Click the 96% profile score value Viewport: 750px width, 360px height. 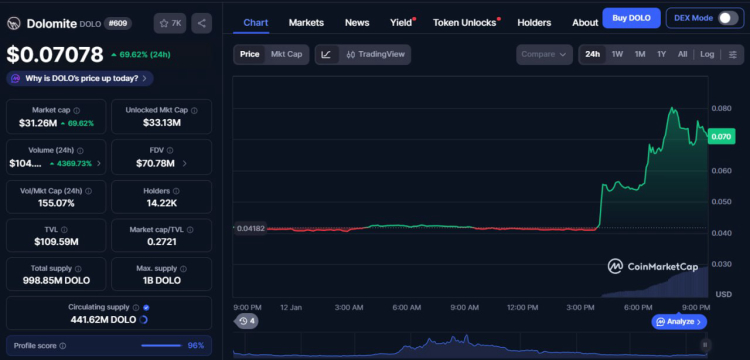[196, 346]
